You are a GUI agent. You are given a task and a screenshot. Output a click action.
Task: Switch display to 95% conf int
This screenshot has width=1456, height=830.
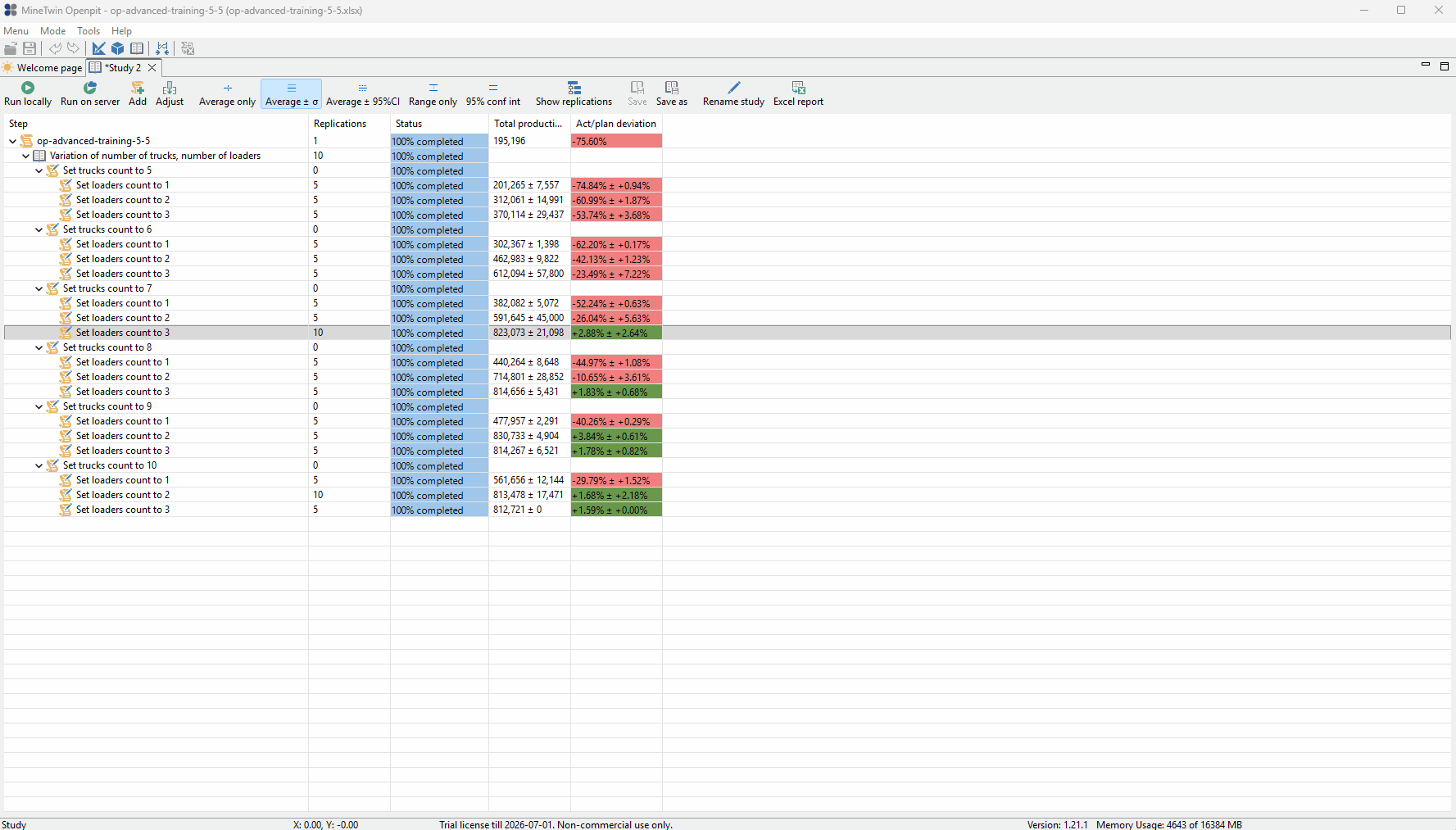point(493,94)
